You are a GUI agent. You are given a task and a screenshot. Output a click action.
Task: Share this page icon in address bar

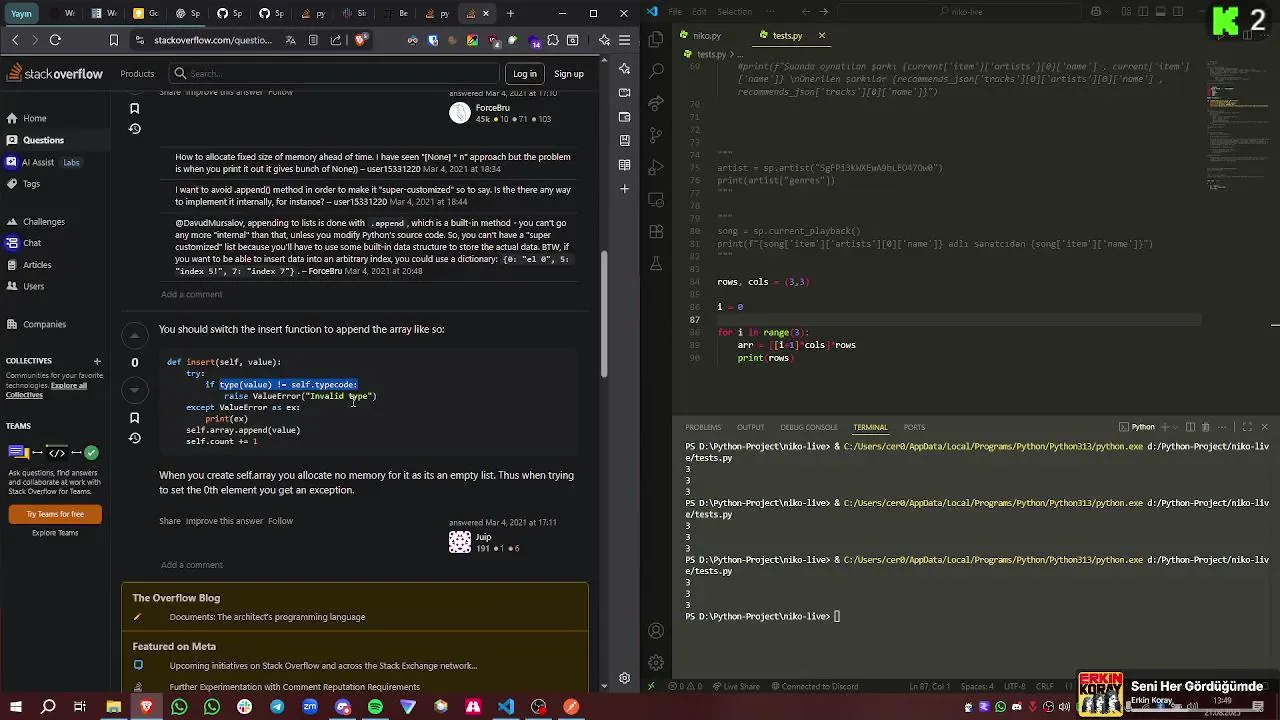click(336, 40)
